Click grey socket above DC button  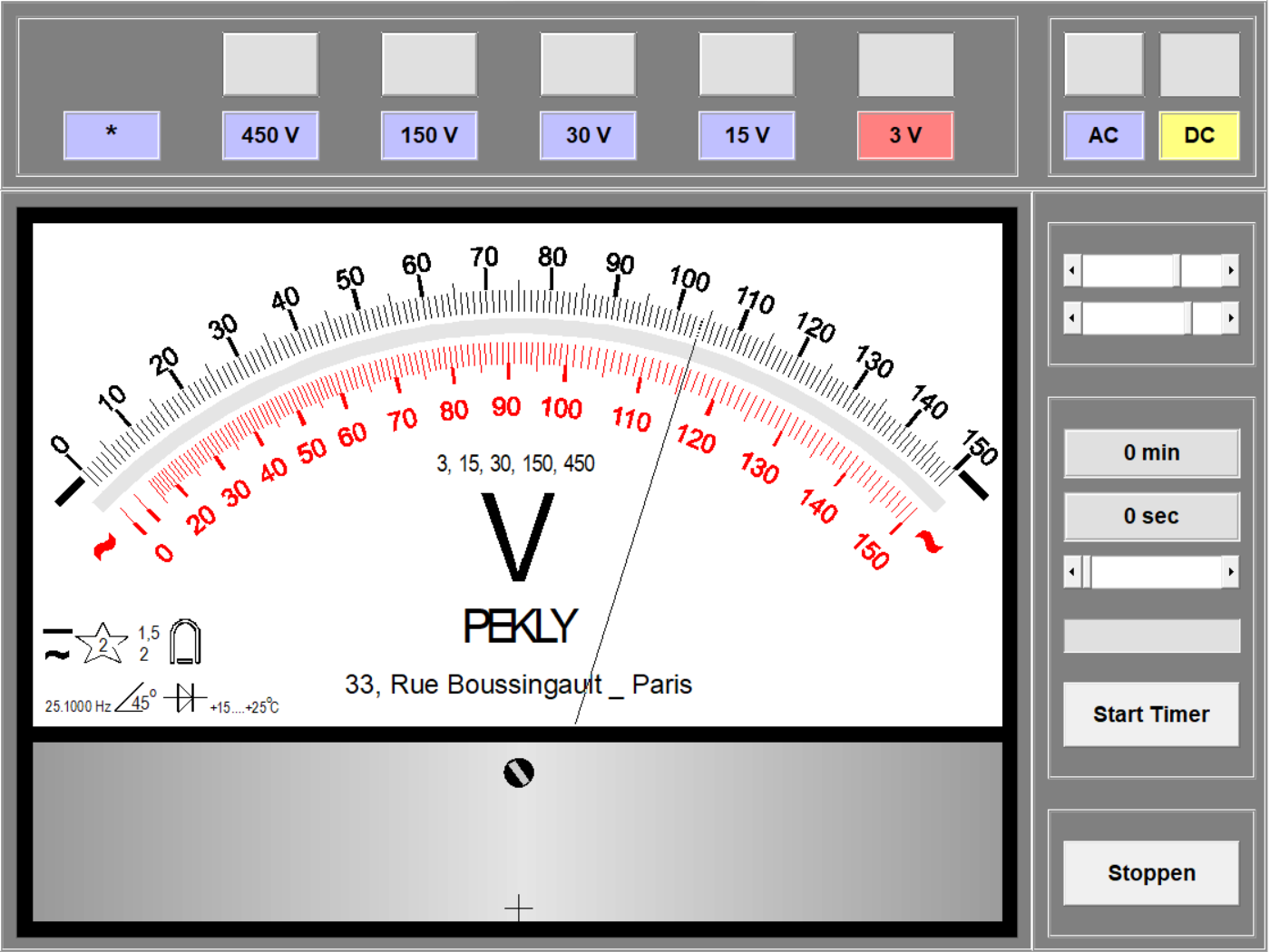[1199, 64]
